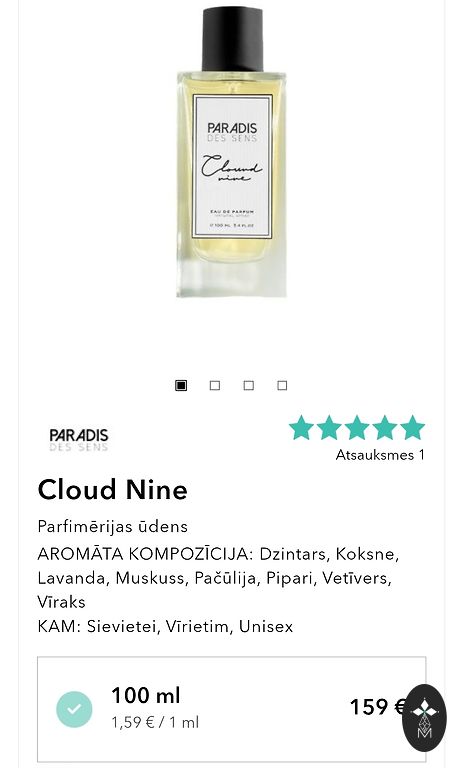
Task: Jump to the fourth carousel image dot
Action: coord(282,385)
